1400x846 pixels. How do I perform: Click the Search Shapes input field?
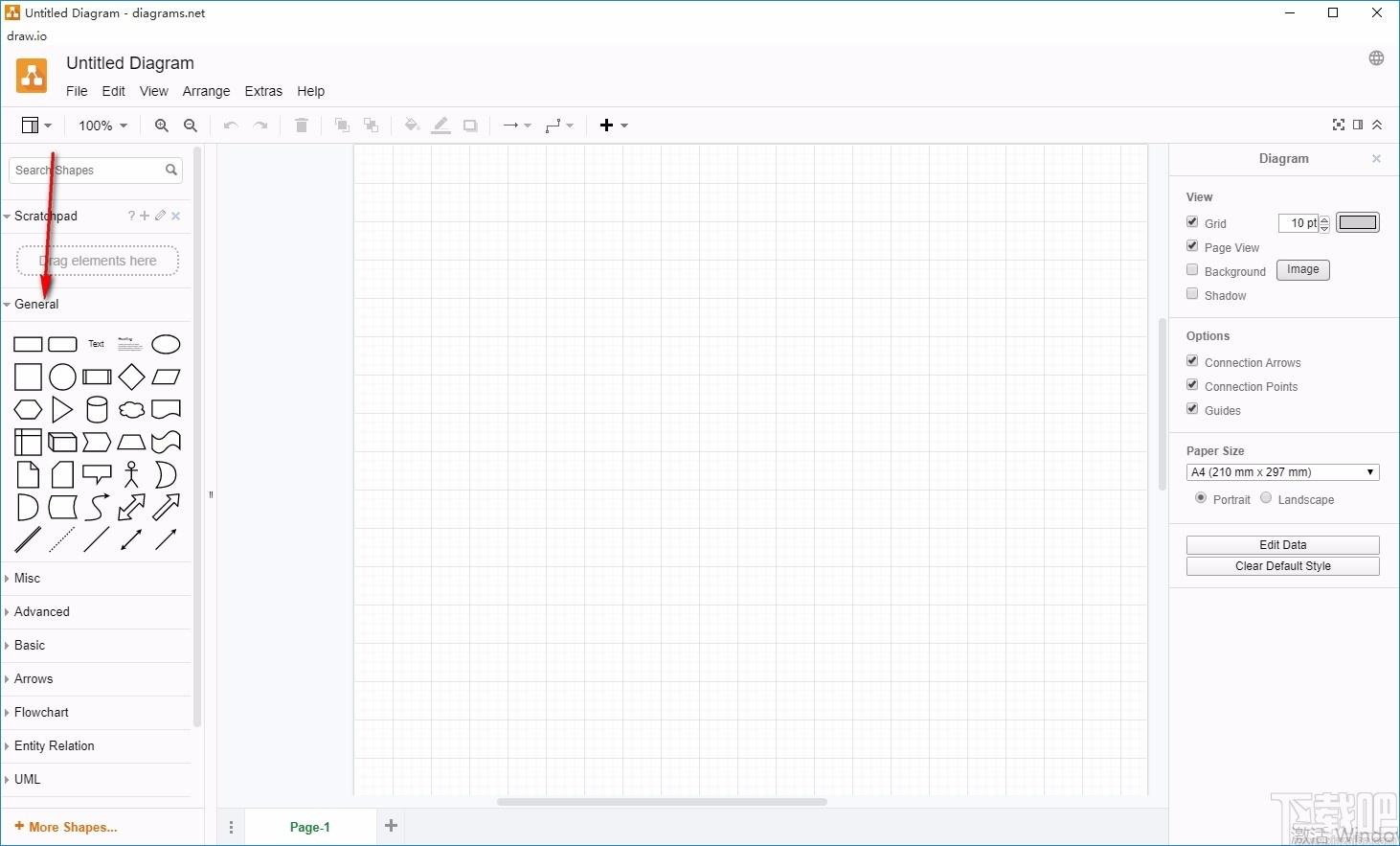(96, 171)
